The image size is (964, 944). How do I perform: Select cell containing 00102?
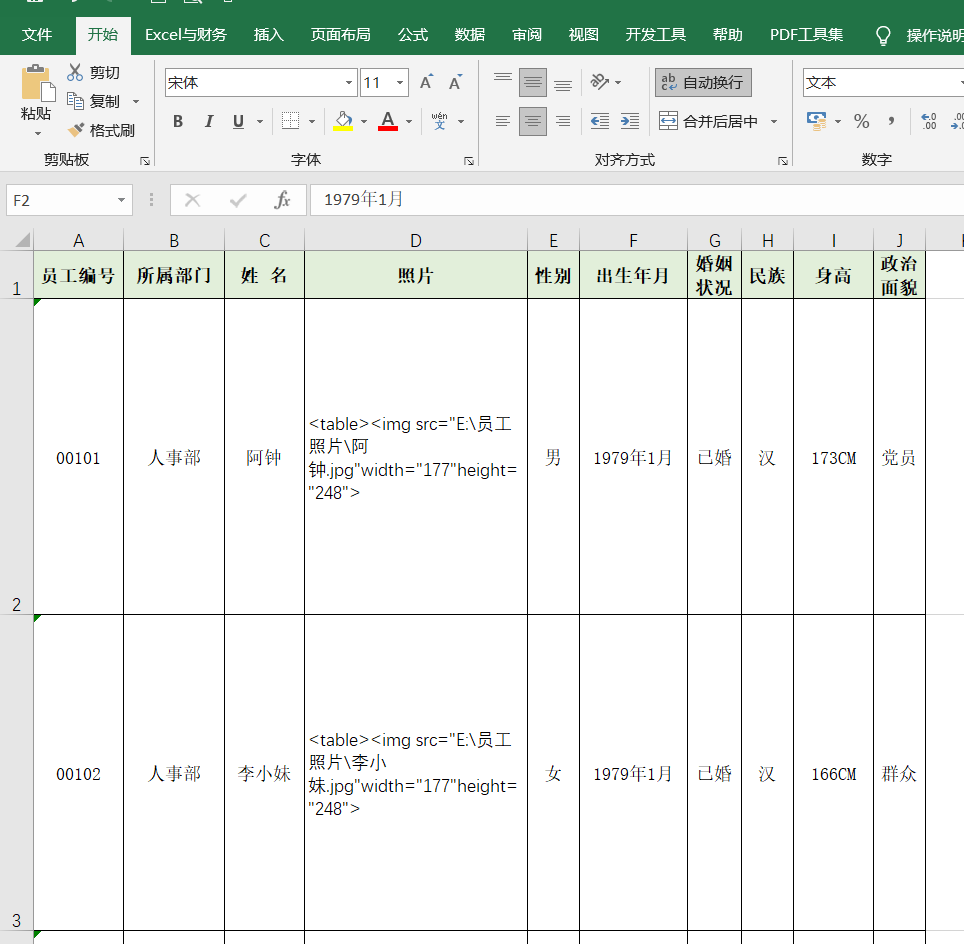point(78,773)
